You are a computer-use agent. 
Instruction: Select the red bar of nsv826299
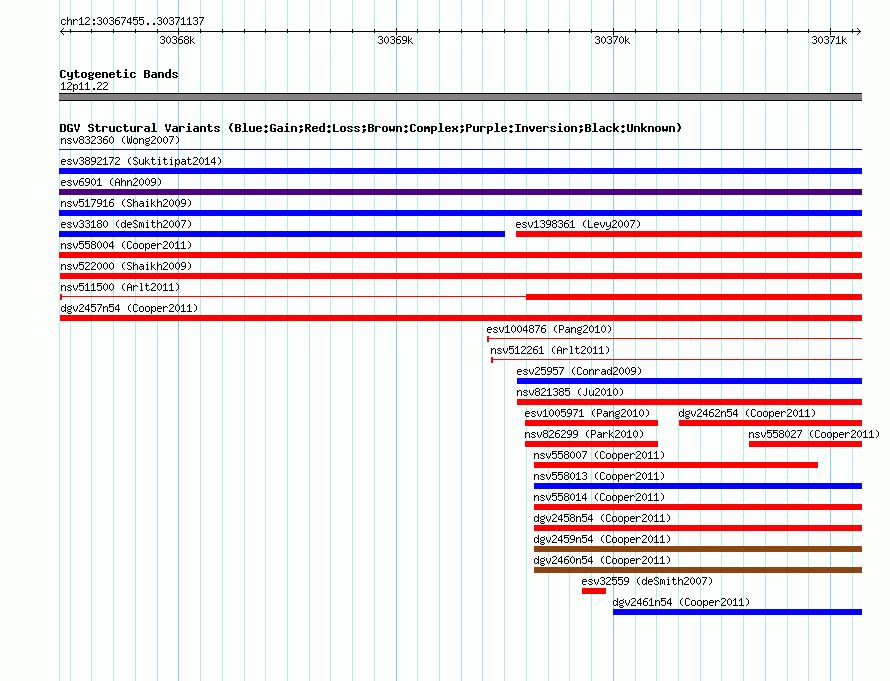[x=591, y=444]
